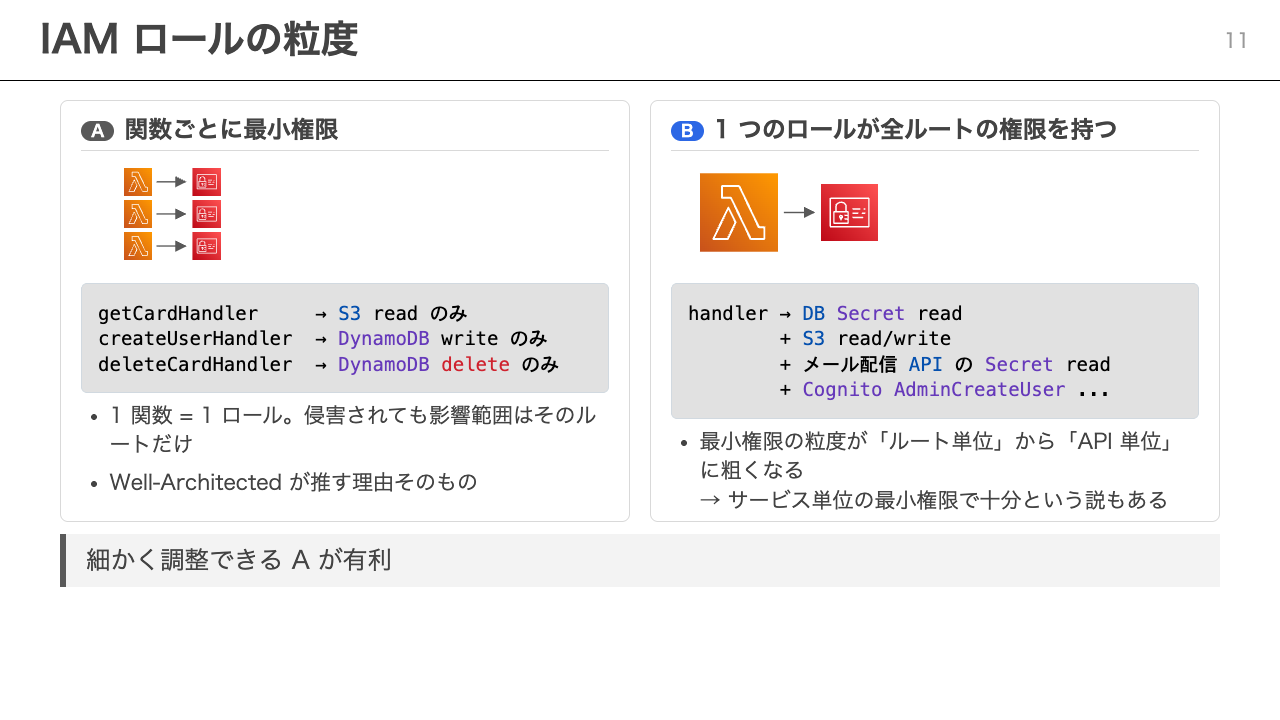Click the Cognito AdminCreateUser line
This screenshot has width=1280, height=720.
coord(945,390)
